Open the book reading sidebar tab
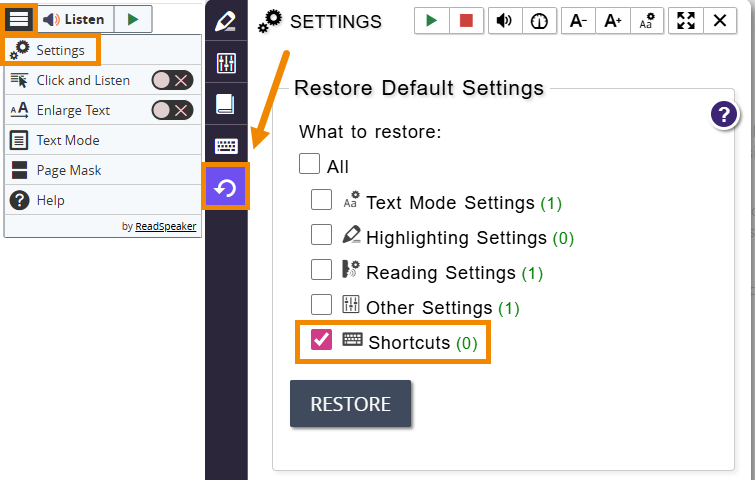 click(226, 105)
